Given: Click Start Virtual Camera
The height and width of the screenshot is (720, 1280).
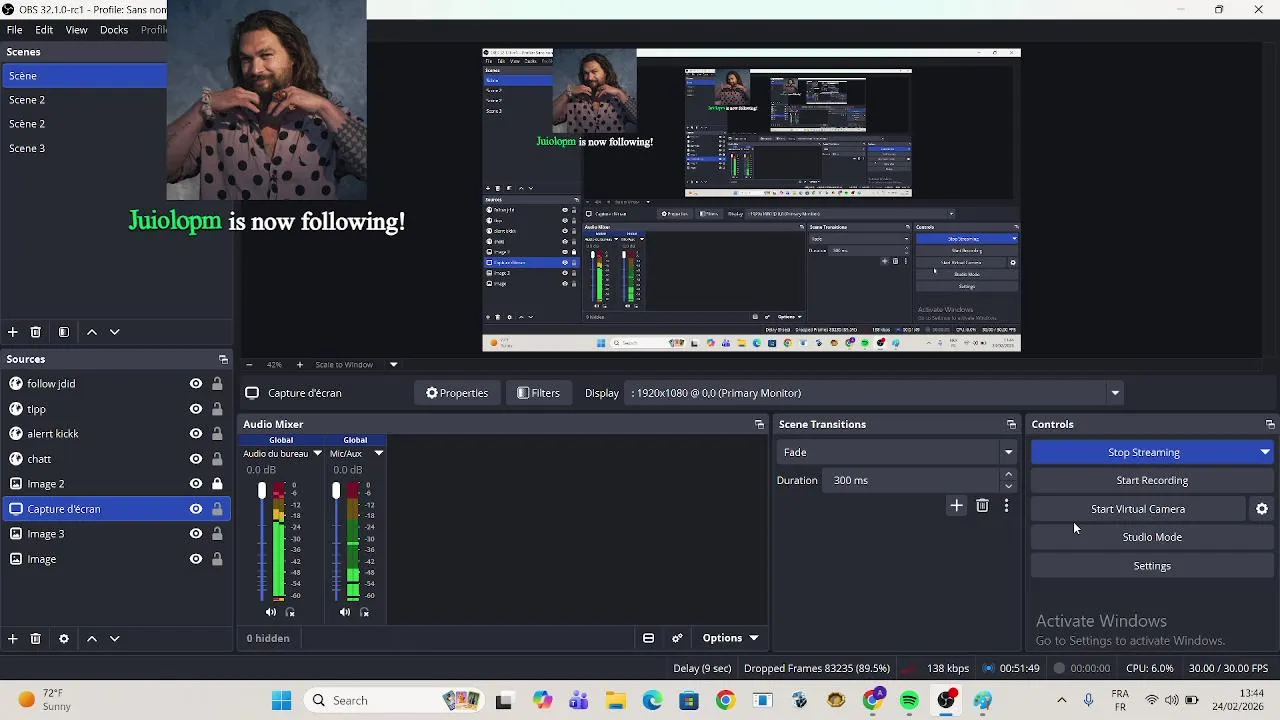Looking at the screenshot, I should point(1138,509).
